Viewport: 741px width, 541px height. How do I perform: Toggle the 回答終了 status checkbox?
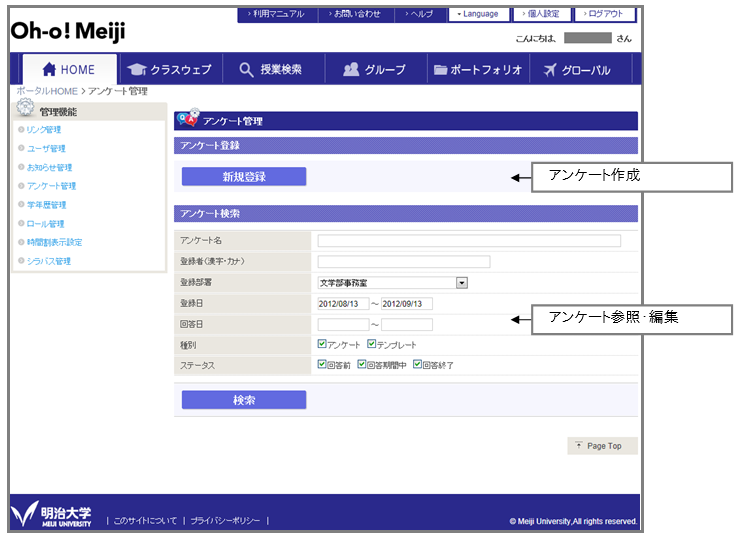click(417, 364)
